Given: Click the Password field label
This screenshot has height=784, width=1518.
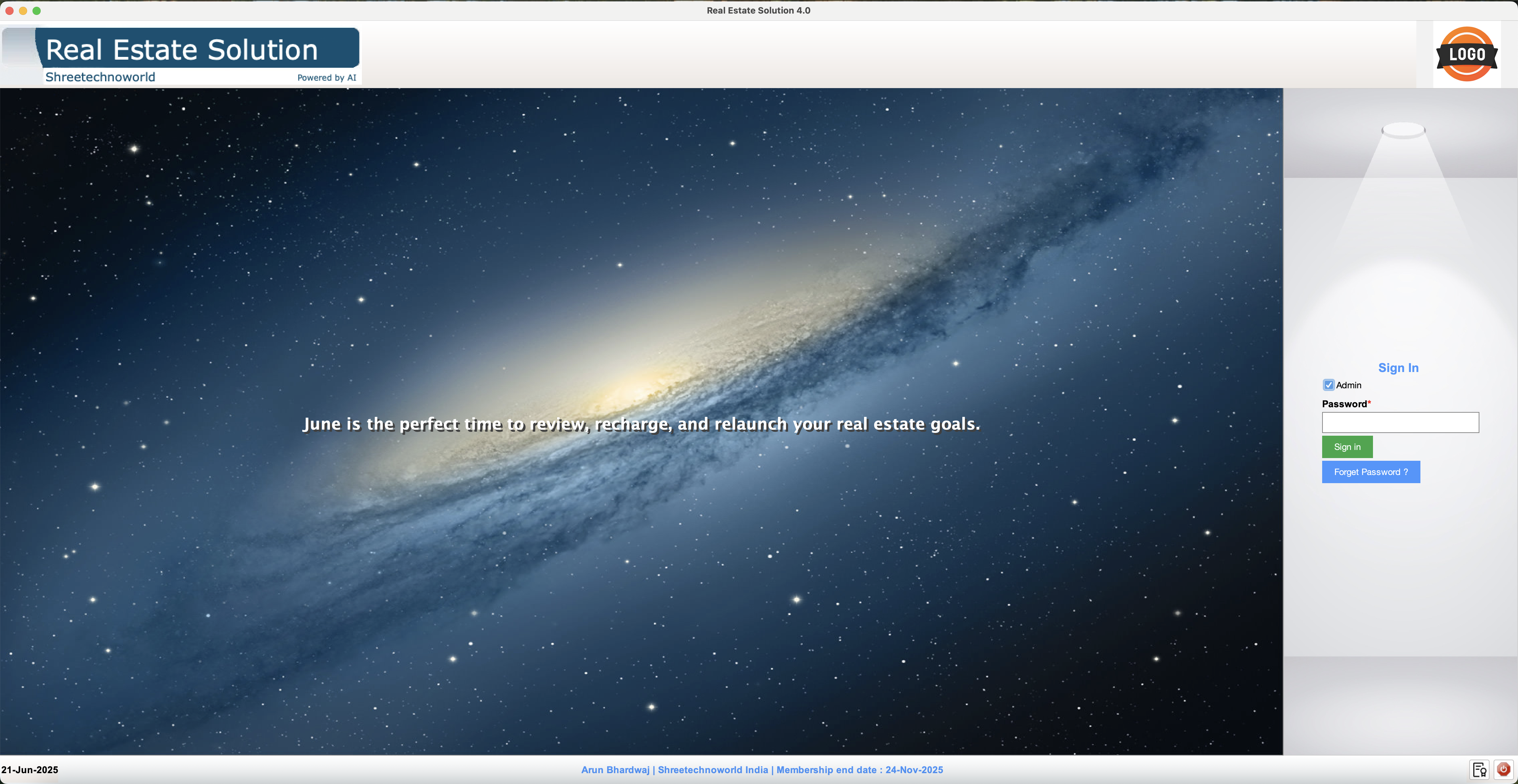Looking at the screenshot, I should pos(1344,404).
